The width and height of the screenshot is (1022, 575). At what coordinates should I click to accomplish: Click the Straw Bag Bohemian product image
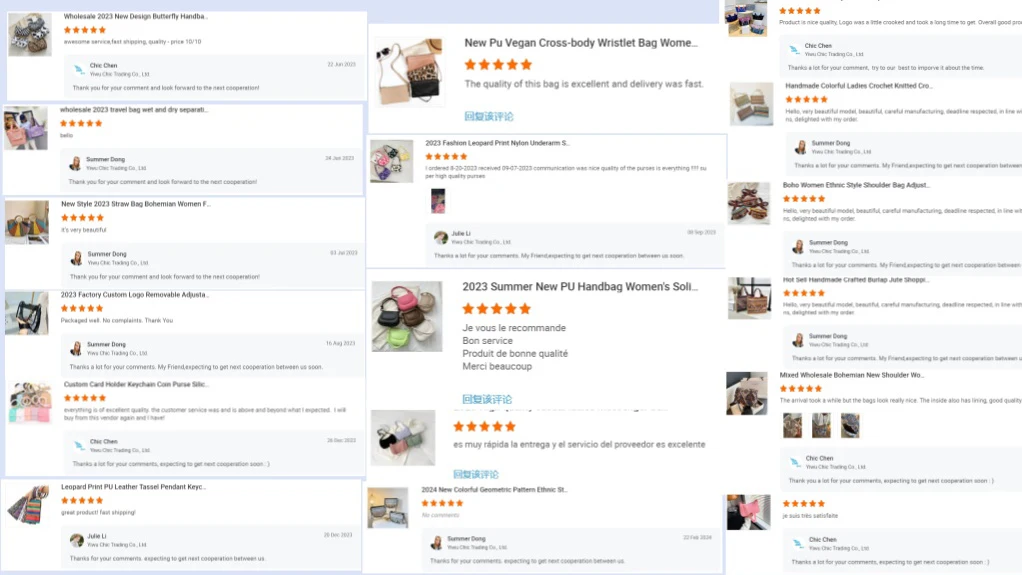[x=27, y=222]
